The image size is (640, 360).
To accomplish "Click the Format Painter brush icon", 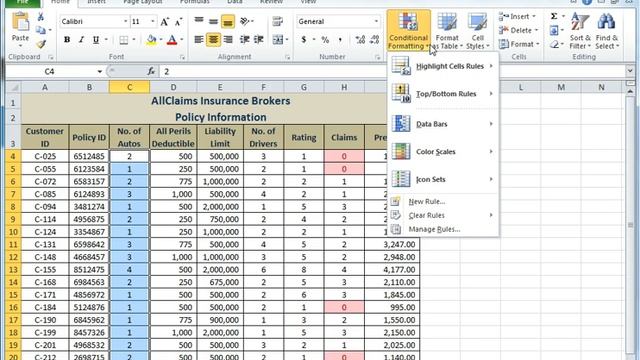I will (41, 44).
